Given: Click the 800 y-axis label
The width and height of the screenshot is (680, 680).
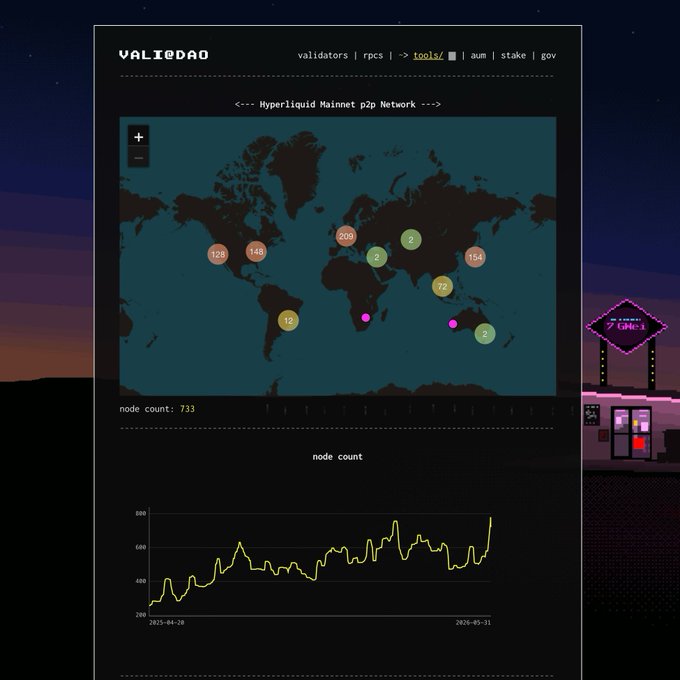Looking at the screenshot, I should click(x=141, y=513).
